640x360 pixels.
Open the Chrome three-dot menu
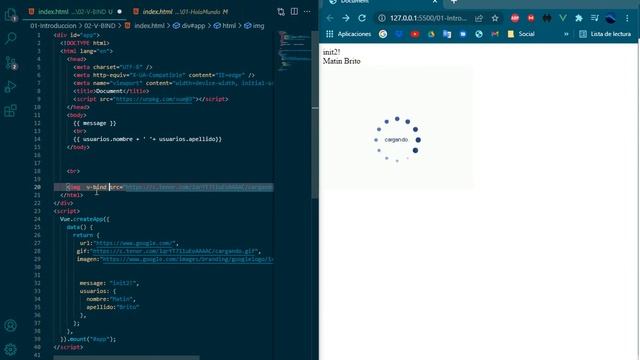(x=627, y=18)
